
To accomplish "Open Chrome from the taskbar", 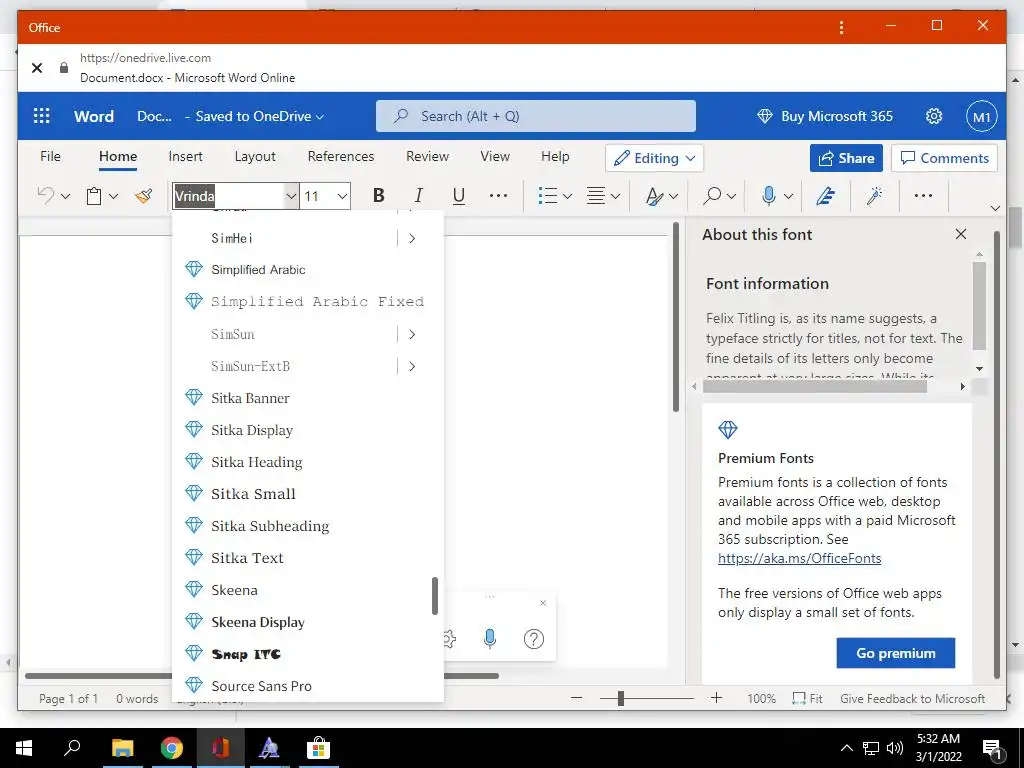I will (172, 748).
